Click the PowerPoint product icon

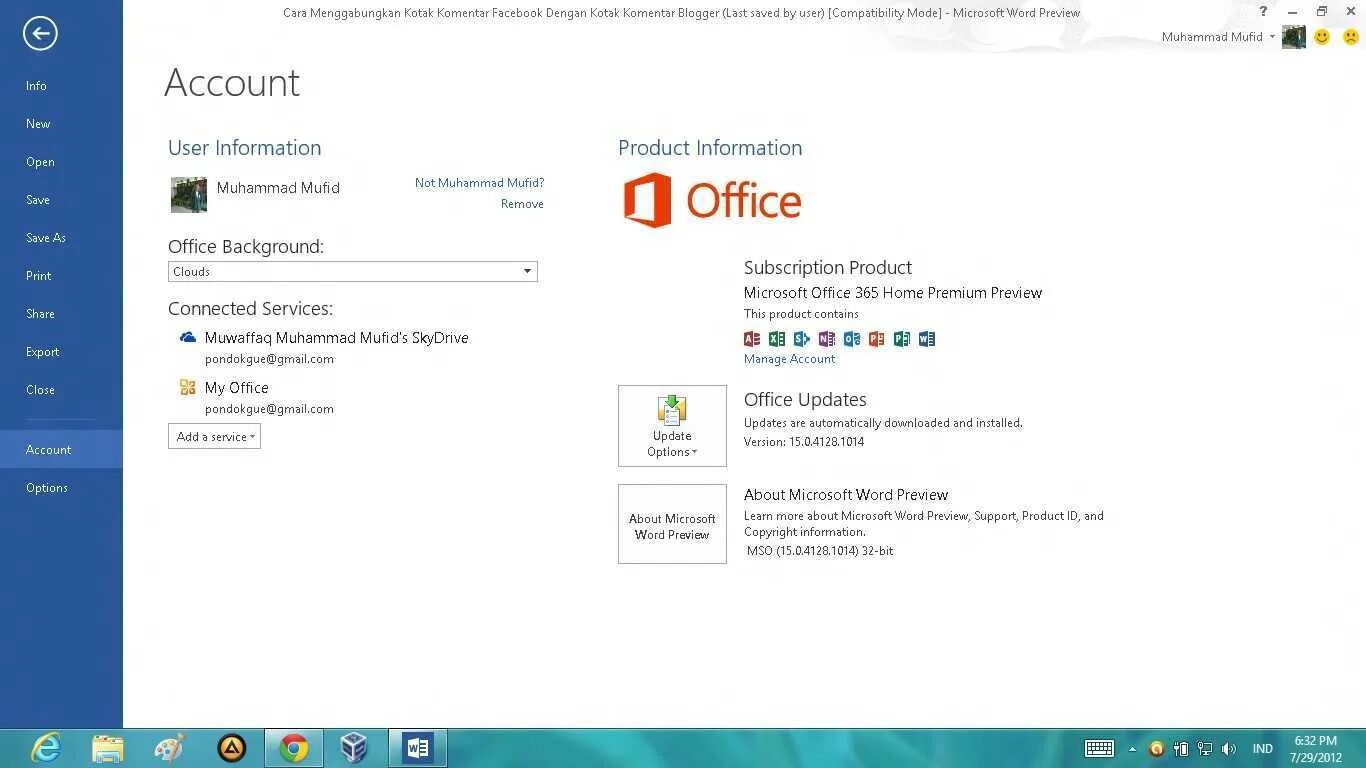(877, 339)
